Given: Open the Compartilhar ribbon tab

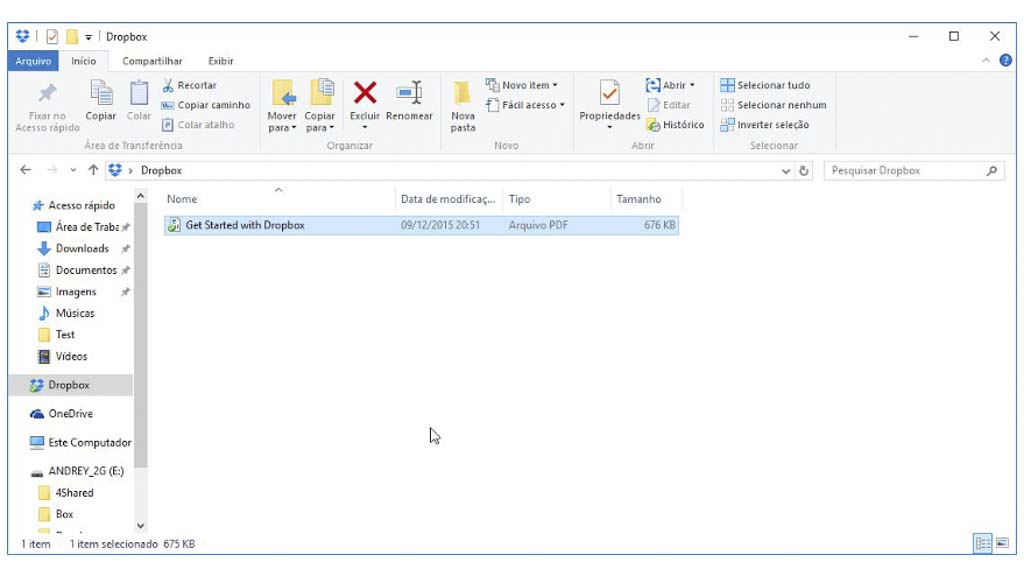Looking at the screenshot, I should [x=152, y=61].
